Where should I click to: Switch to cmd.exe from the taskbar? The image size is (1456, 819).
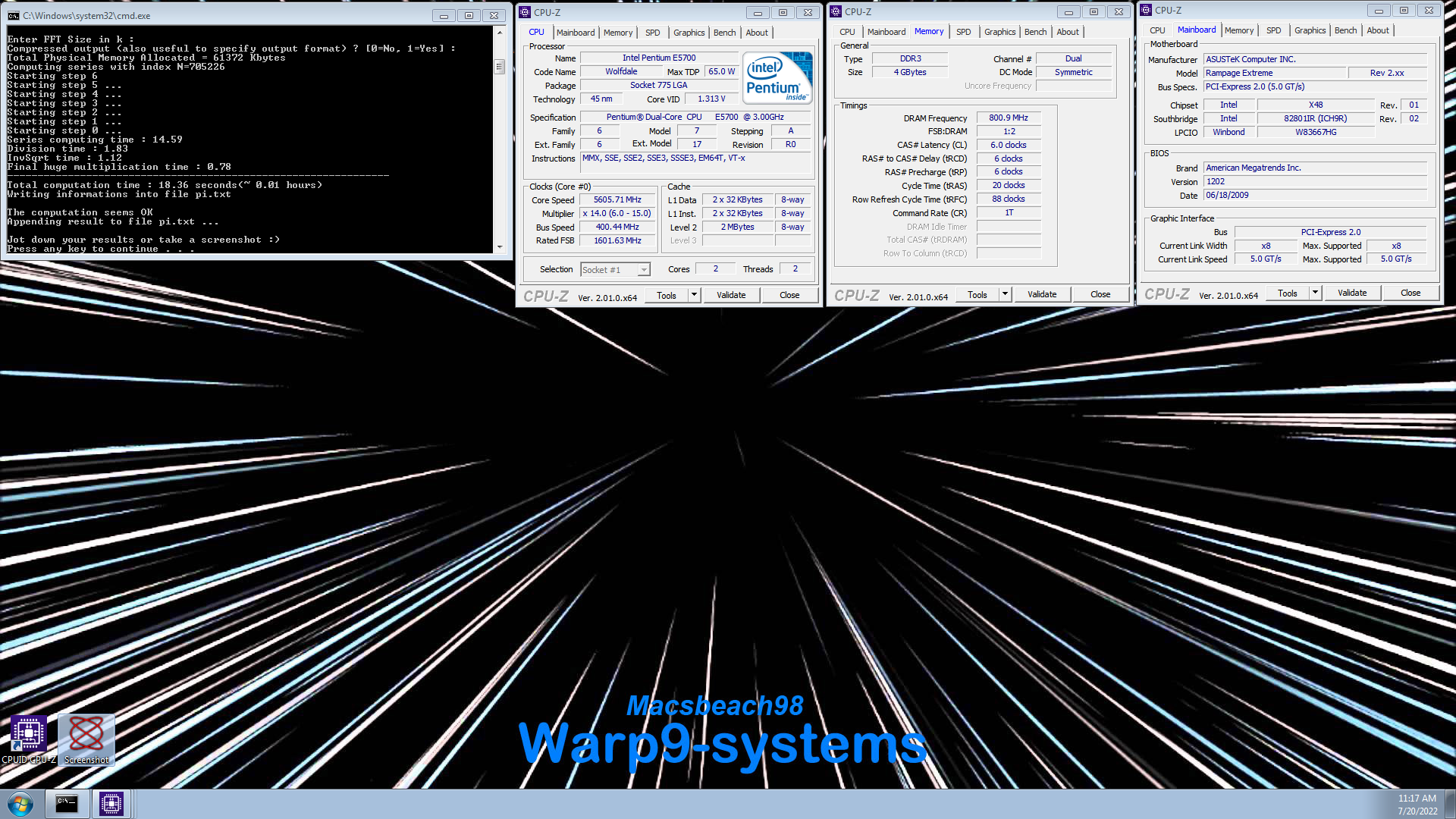point(67,804)
